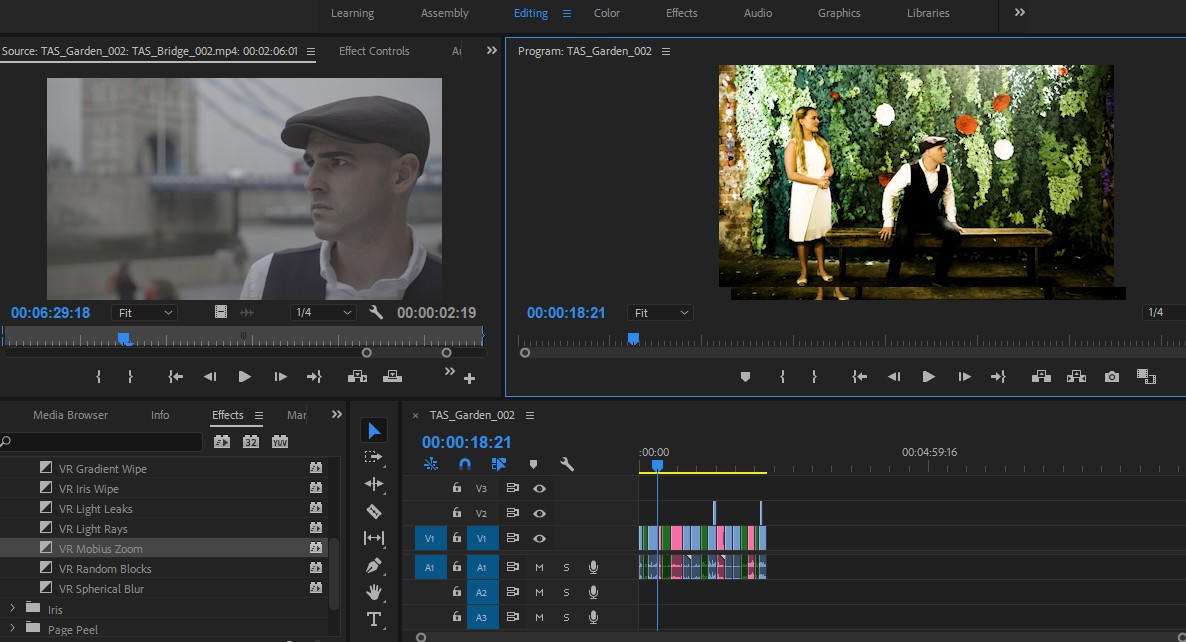The width and height of the screenshot is (1186, 642).
Task: Select the Track Select Forward tool
Action: [x=374, y=457]
